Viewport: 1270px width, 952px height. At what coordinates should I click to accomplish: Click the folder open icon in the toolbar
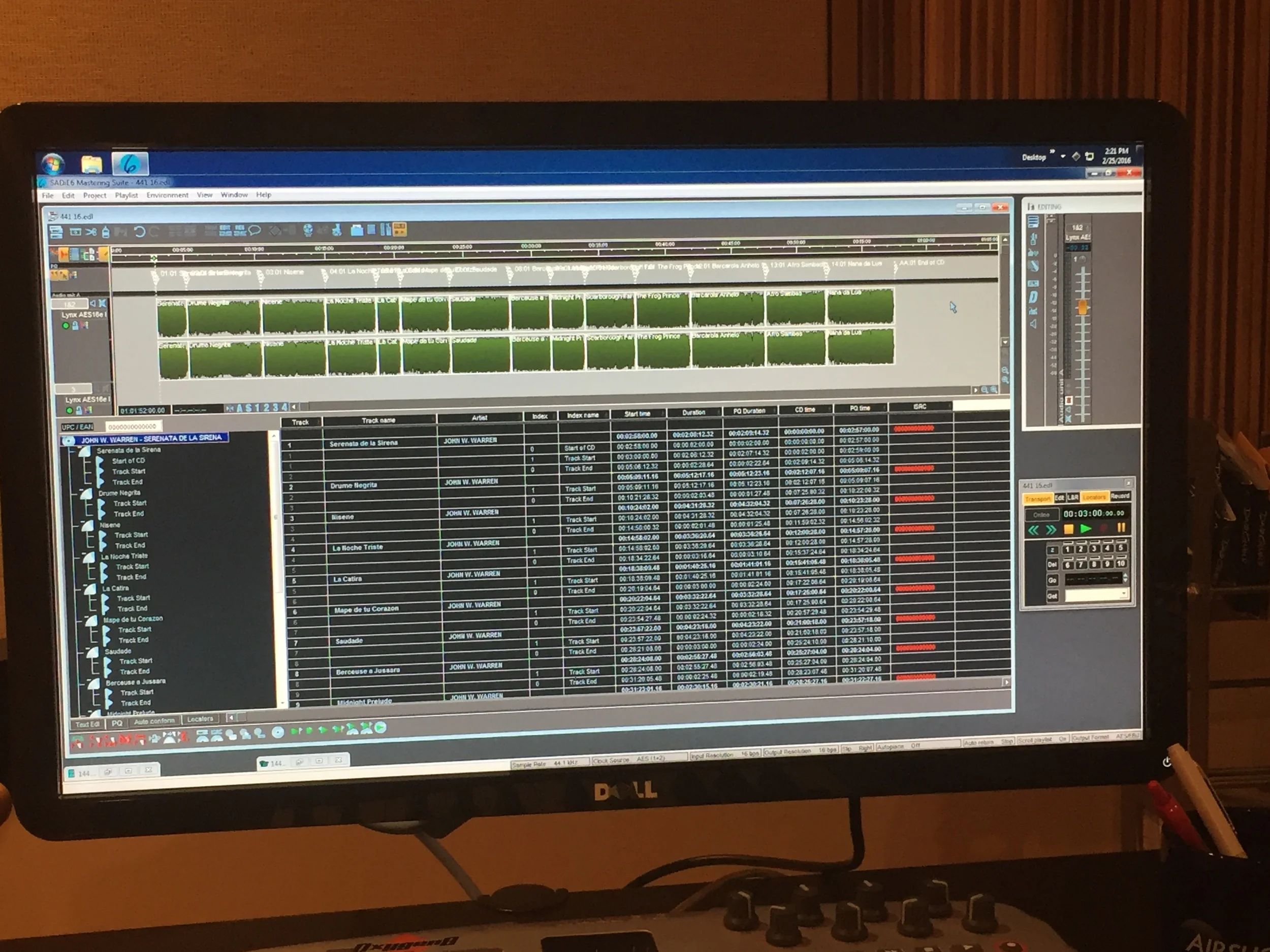(x=357, y=229)
